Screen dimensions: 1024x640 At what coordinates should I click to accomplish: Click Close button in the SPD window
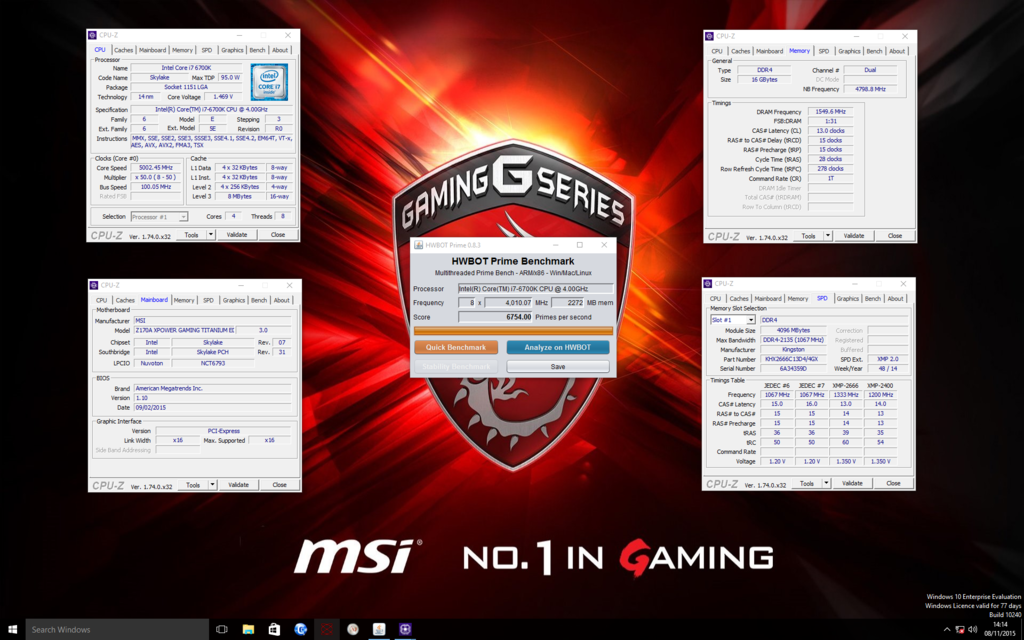pyautogui.click(x=893, y=483)
